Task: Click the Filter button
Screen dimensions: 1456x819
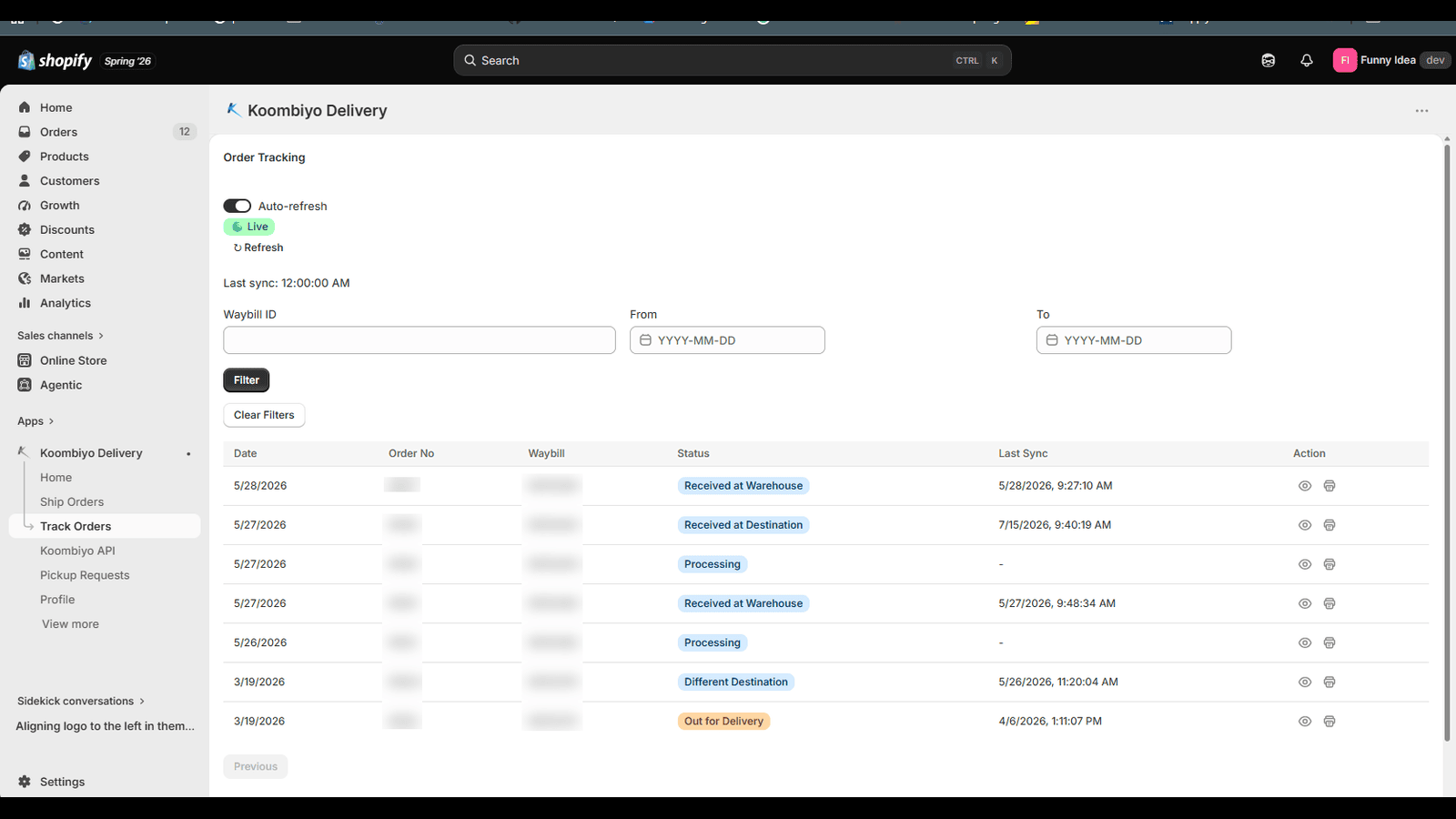Action: tap(247, 380)
